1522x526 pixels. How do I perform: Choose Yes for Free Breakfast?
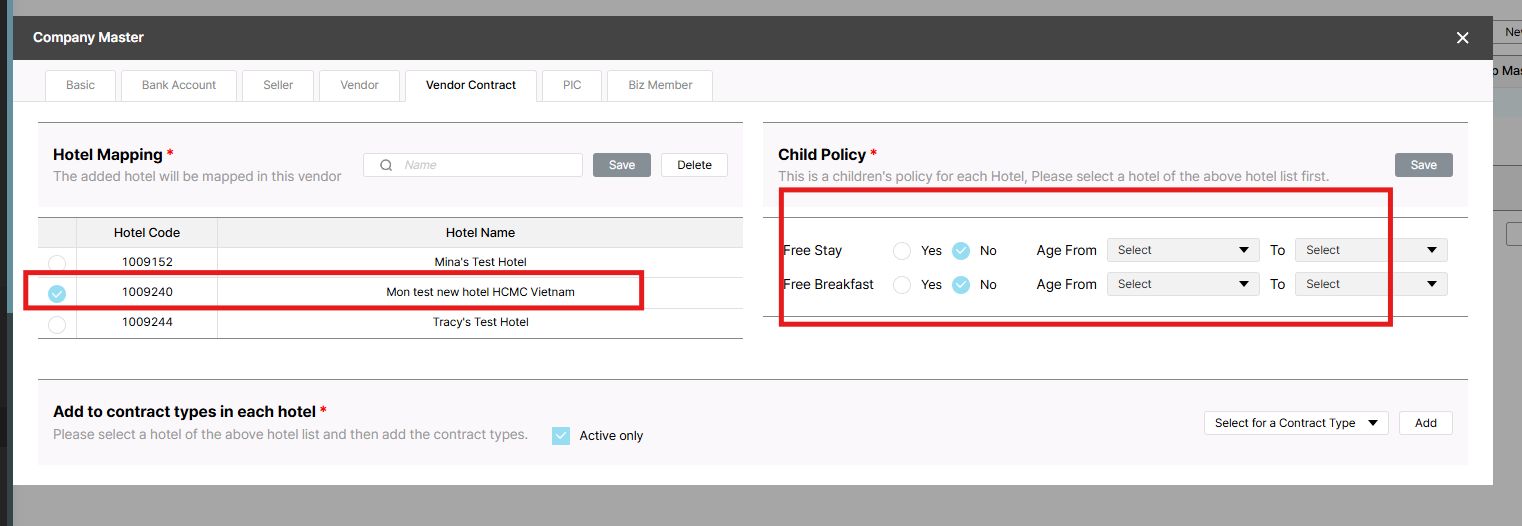click(x=902, y=285)
